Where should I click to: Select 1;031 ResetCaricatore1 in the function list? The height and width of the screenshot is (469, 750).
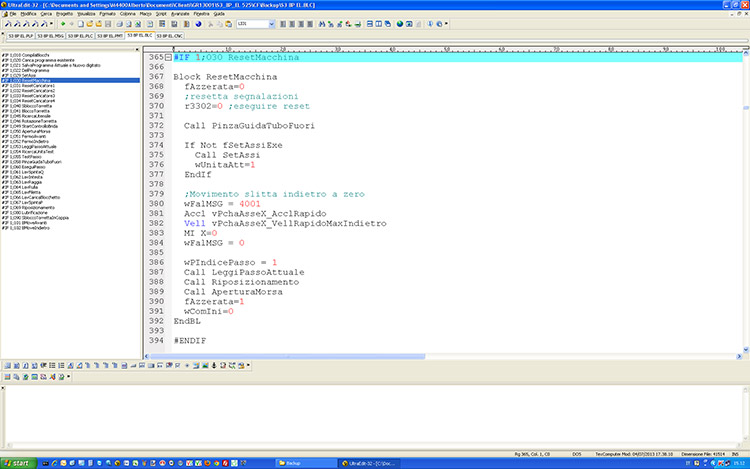28,86
